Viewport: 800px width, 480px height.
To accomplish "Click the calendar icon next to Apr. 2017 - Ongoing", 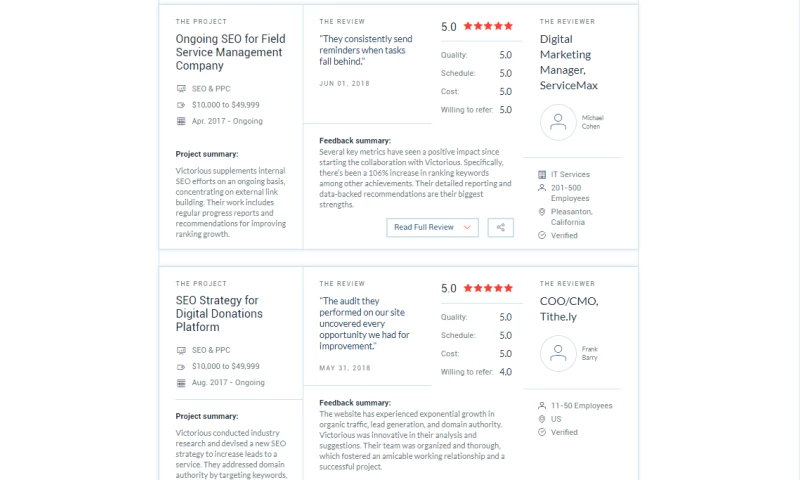I will click(181, 121).
